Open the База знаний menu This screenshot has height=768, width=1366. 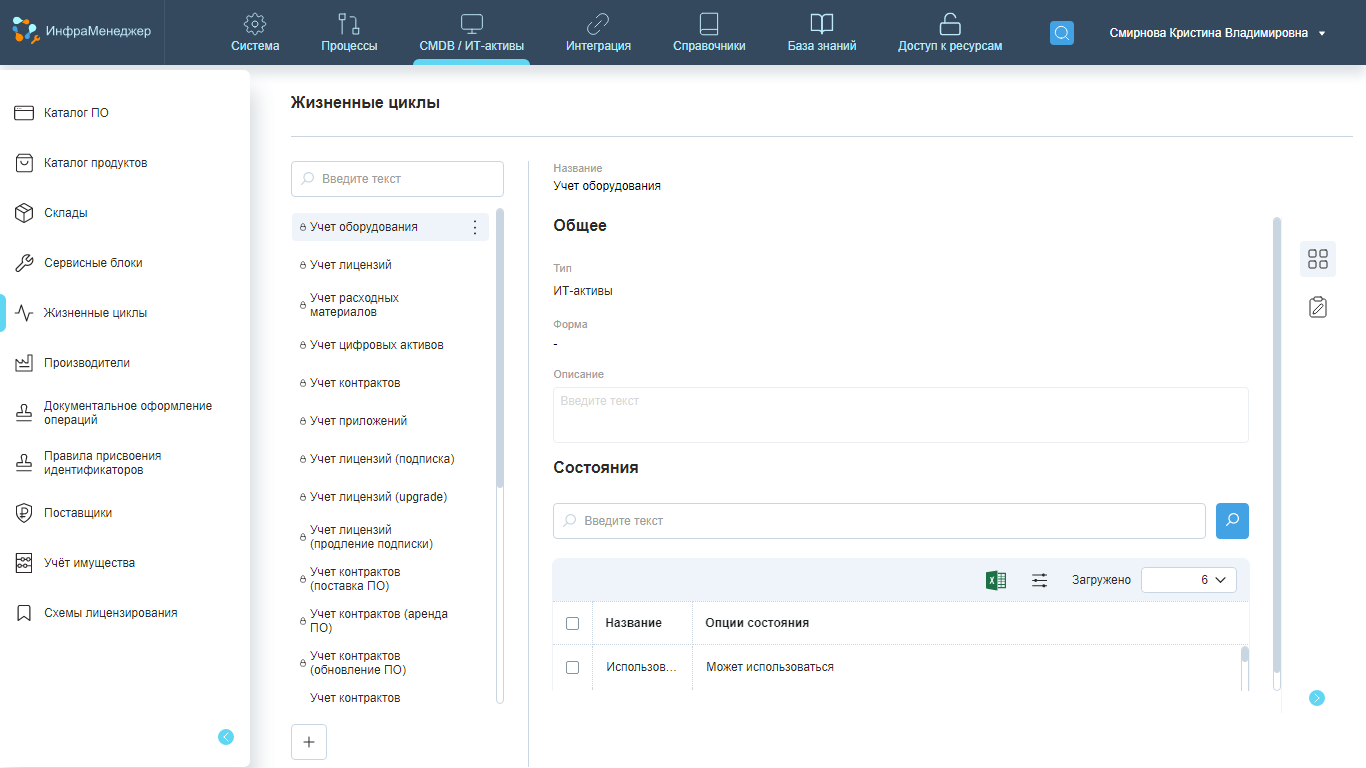coord(822,33)
